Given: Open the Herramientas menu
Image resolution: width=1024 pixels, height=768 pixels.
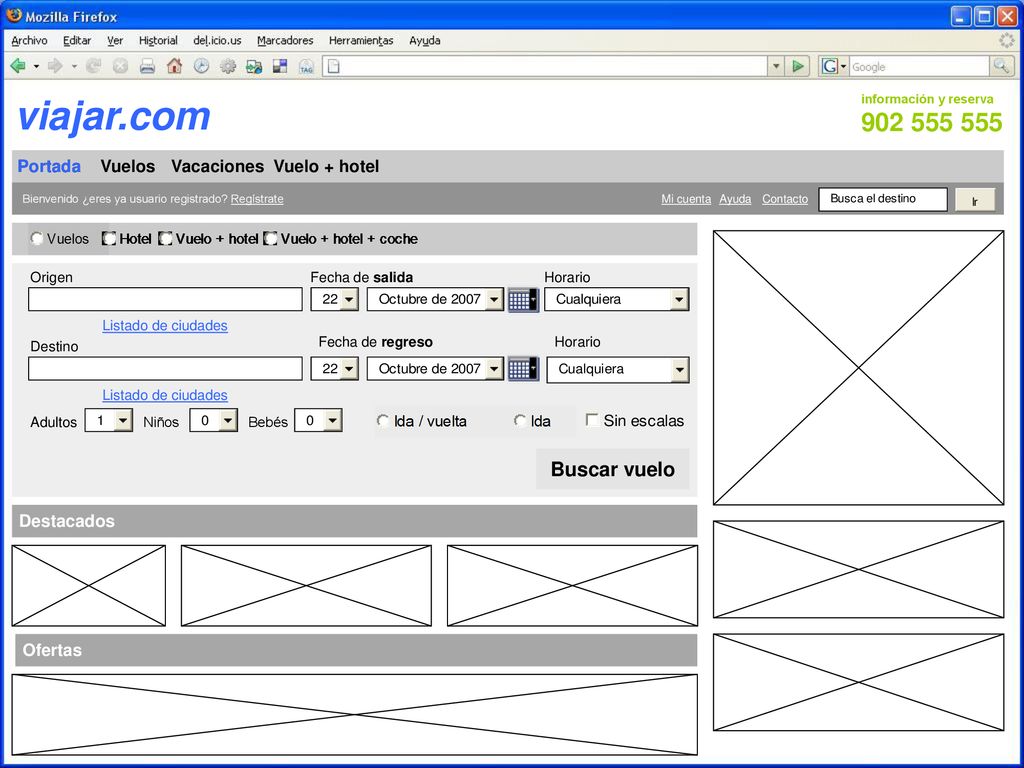Looking at the screenshot, I should [361, 40].
